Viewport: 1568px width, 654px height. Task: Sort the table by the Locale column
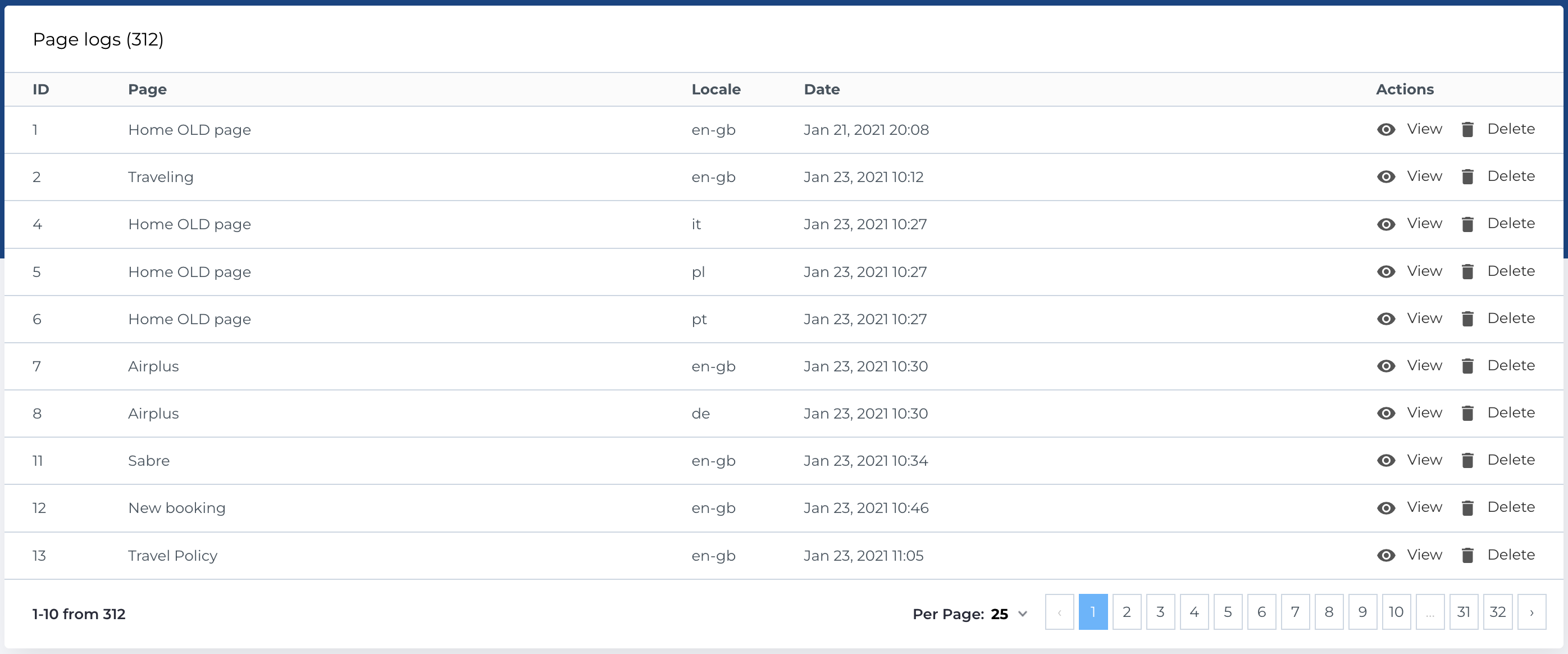click(x=717, y=89)
